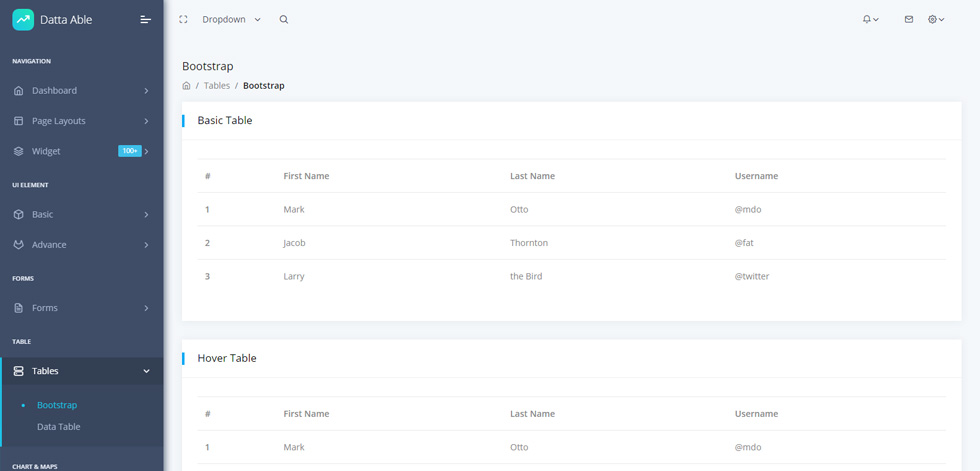Click Thornton cell in Basic Table

(x=529, y=243)
